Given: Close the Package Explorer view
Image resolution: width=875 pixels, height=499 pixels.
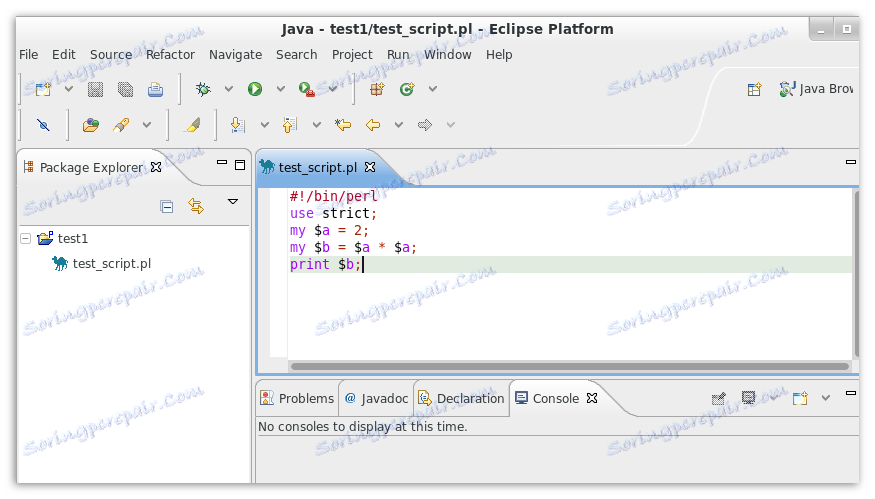Looking at the screenshot, I should point(156,167).
